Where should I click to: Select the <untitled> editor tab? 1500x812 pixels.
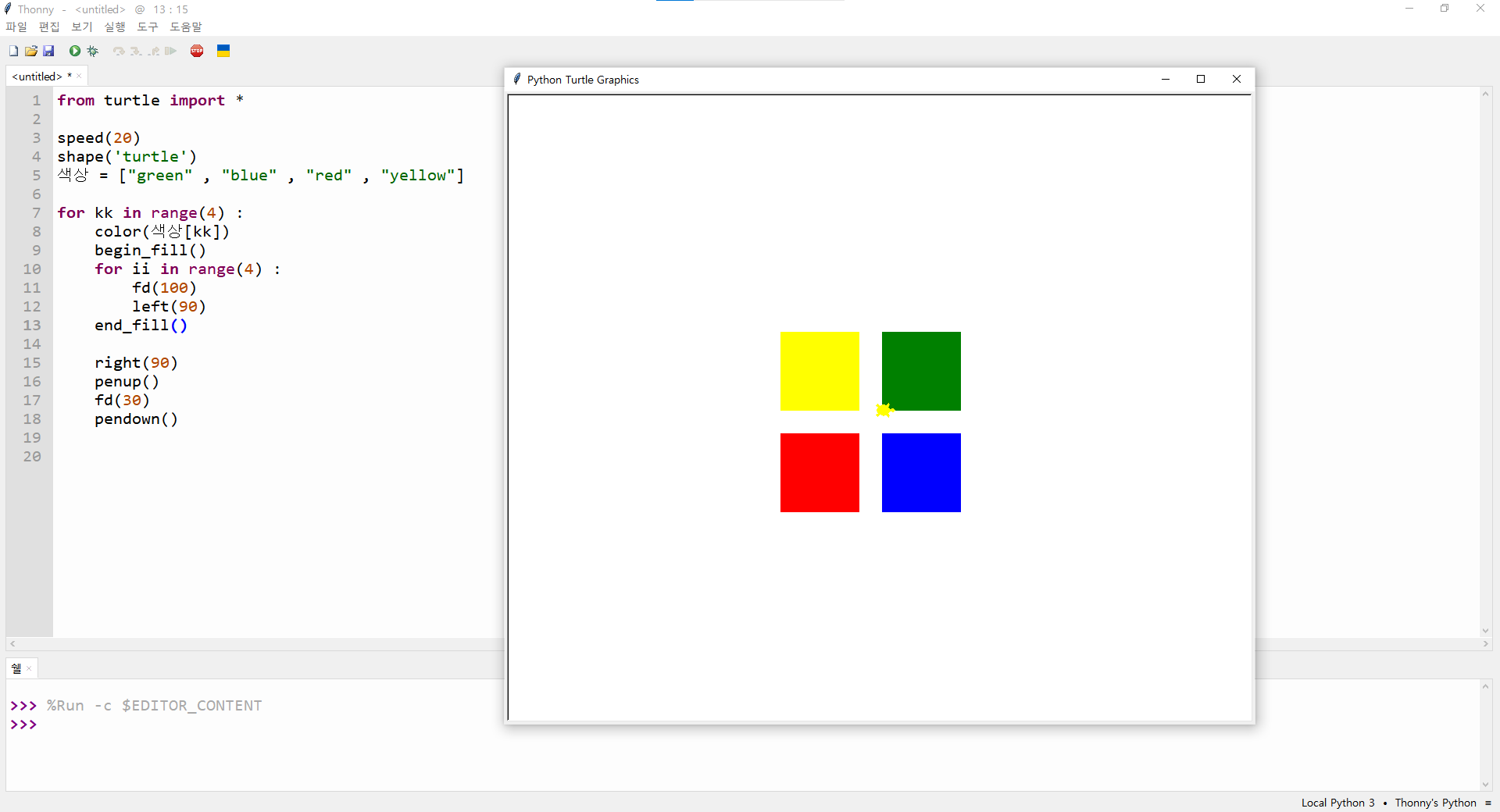[x=41, y=76]
